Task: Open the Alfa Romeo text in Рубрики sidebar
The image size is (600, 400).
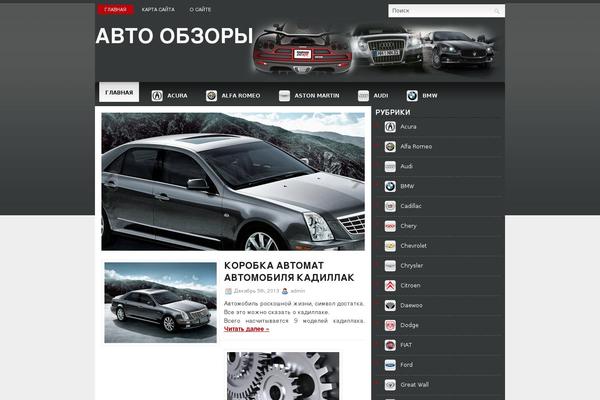Action: 416,147
